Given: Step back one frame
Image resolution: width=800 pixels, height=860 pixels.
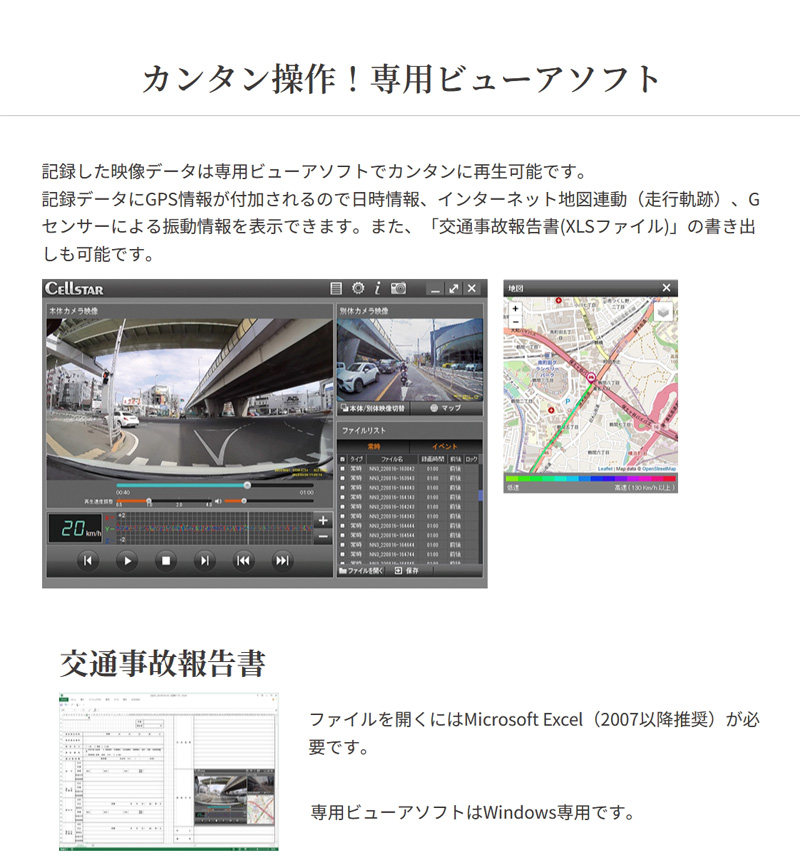Looking at the screenshot, I should pyautogui.click(x=88, y=561).
